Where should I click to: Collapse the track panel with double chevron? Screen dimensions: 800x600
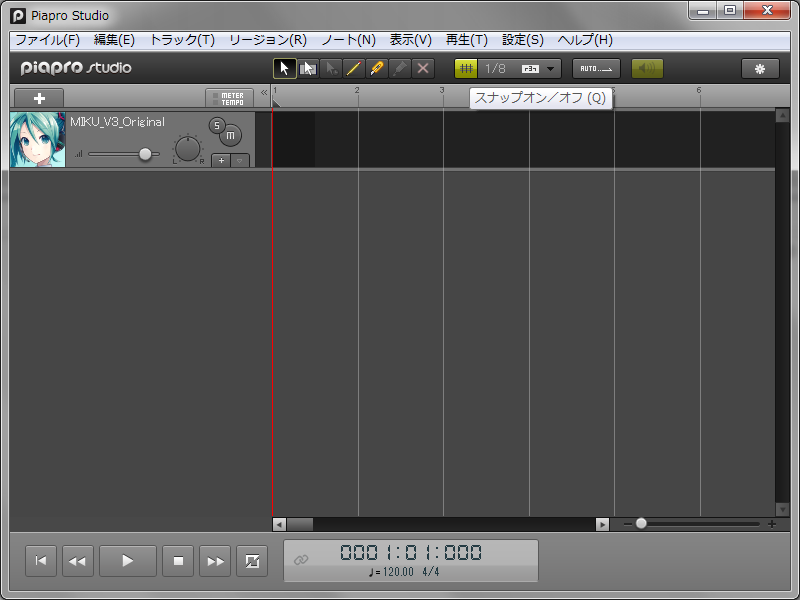tap(264, 92)
